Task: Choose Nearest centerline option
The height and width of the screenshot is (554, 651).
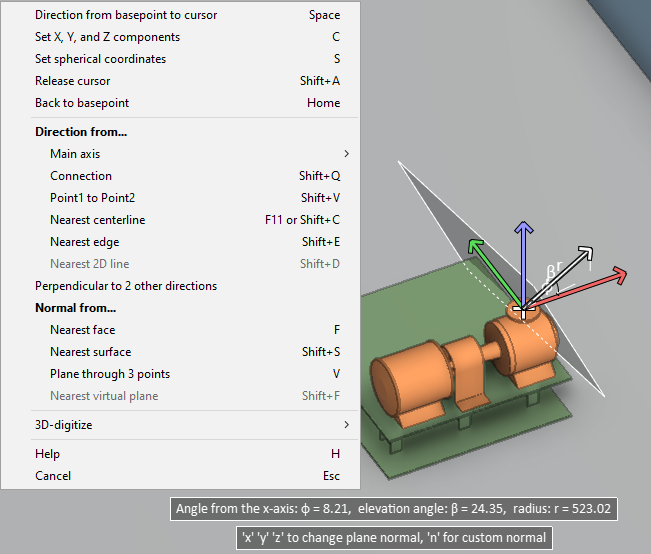Action: pyautogui.click(x=97, y=220)
